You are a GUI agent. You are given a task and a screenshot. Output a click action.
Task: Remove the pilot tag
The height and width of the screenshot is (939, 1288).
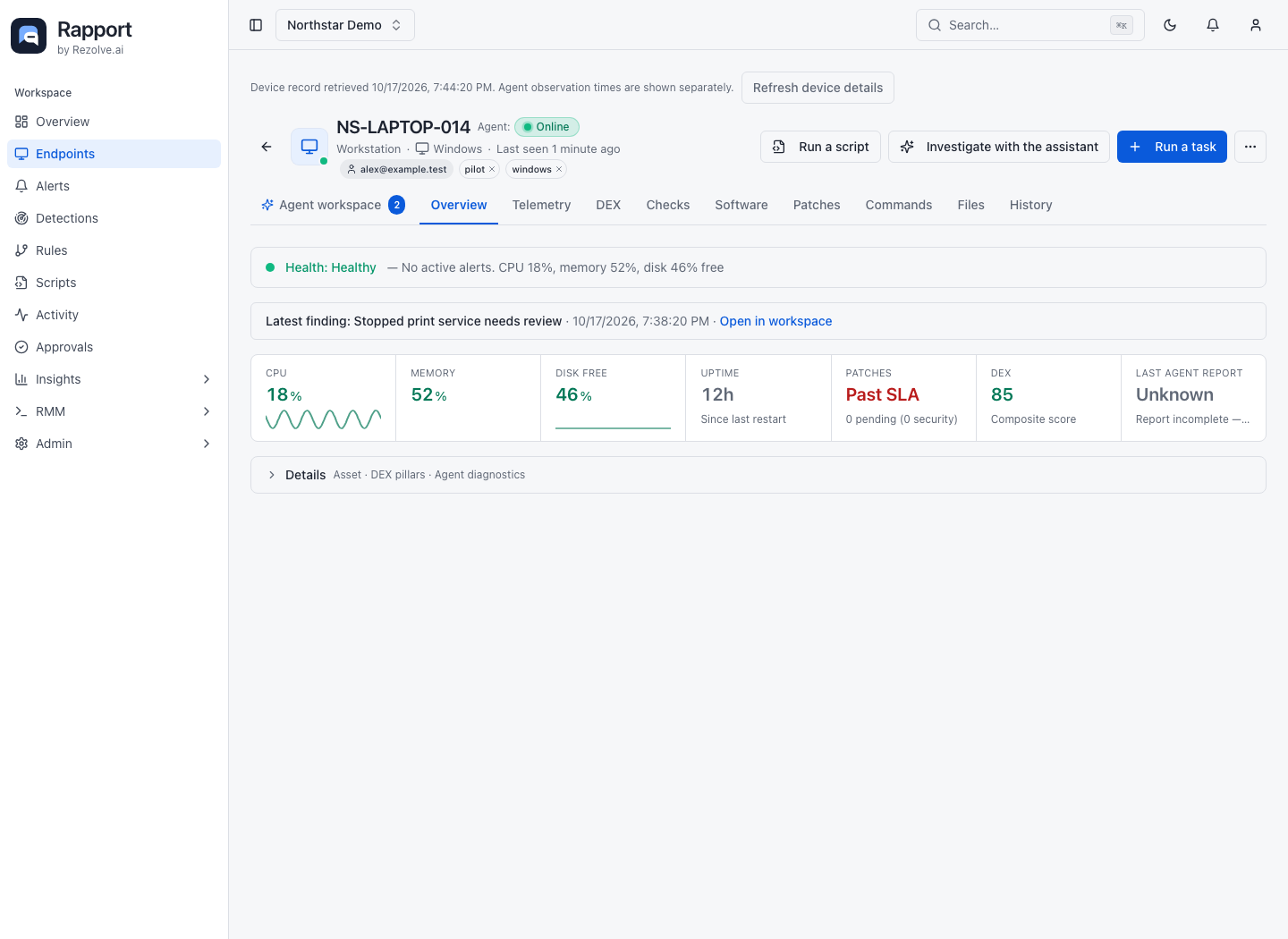click(x=492, y=169)
